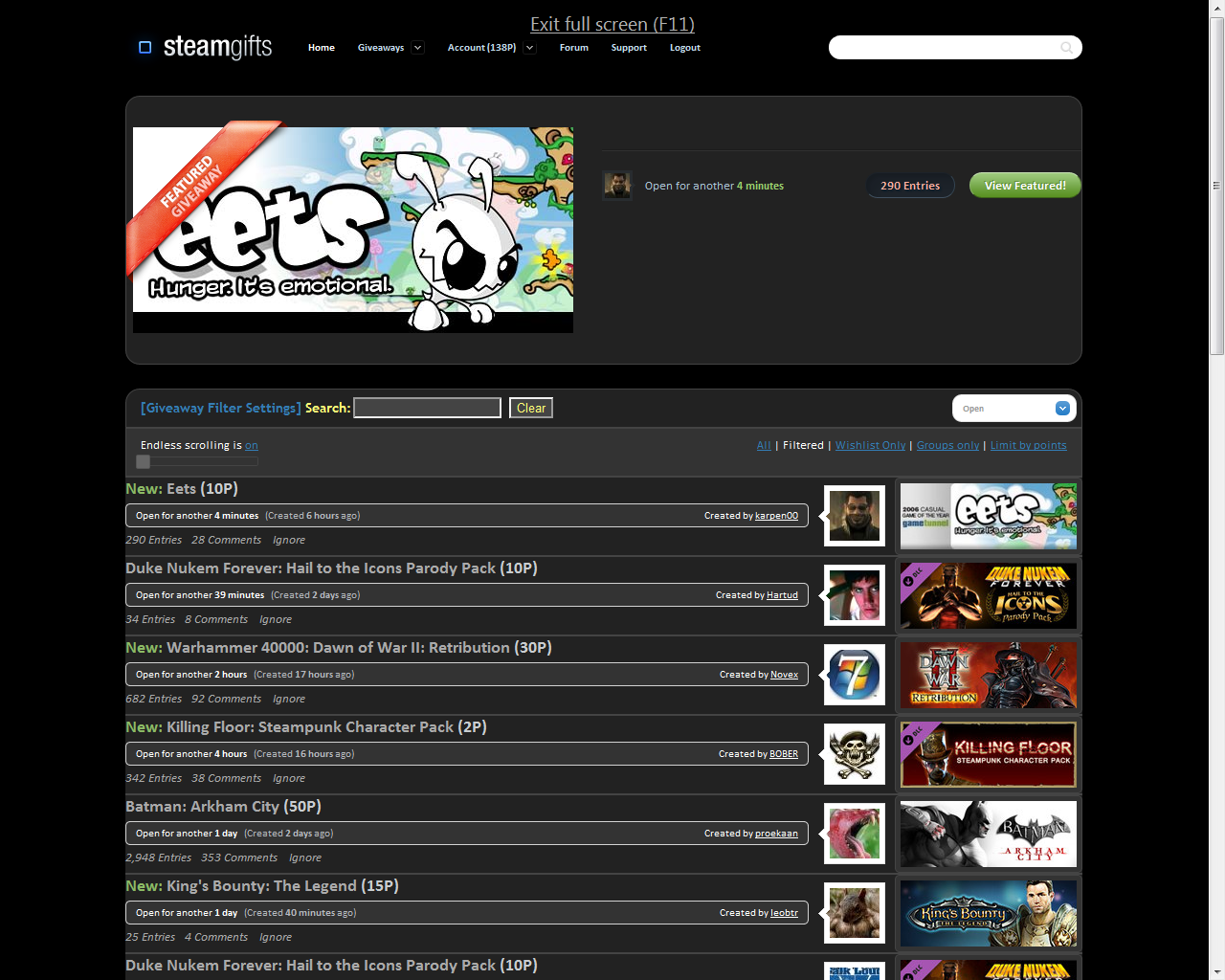Open Batman: Arkham City (50P) title

point(223,807)
